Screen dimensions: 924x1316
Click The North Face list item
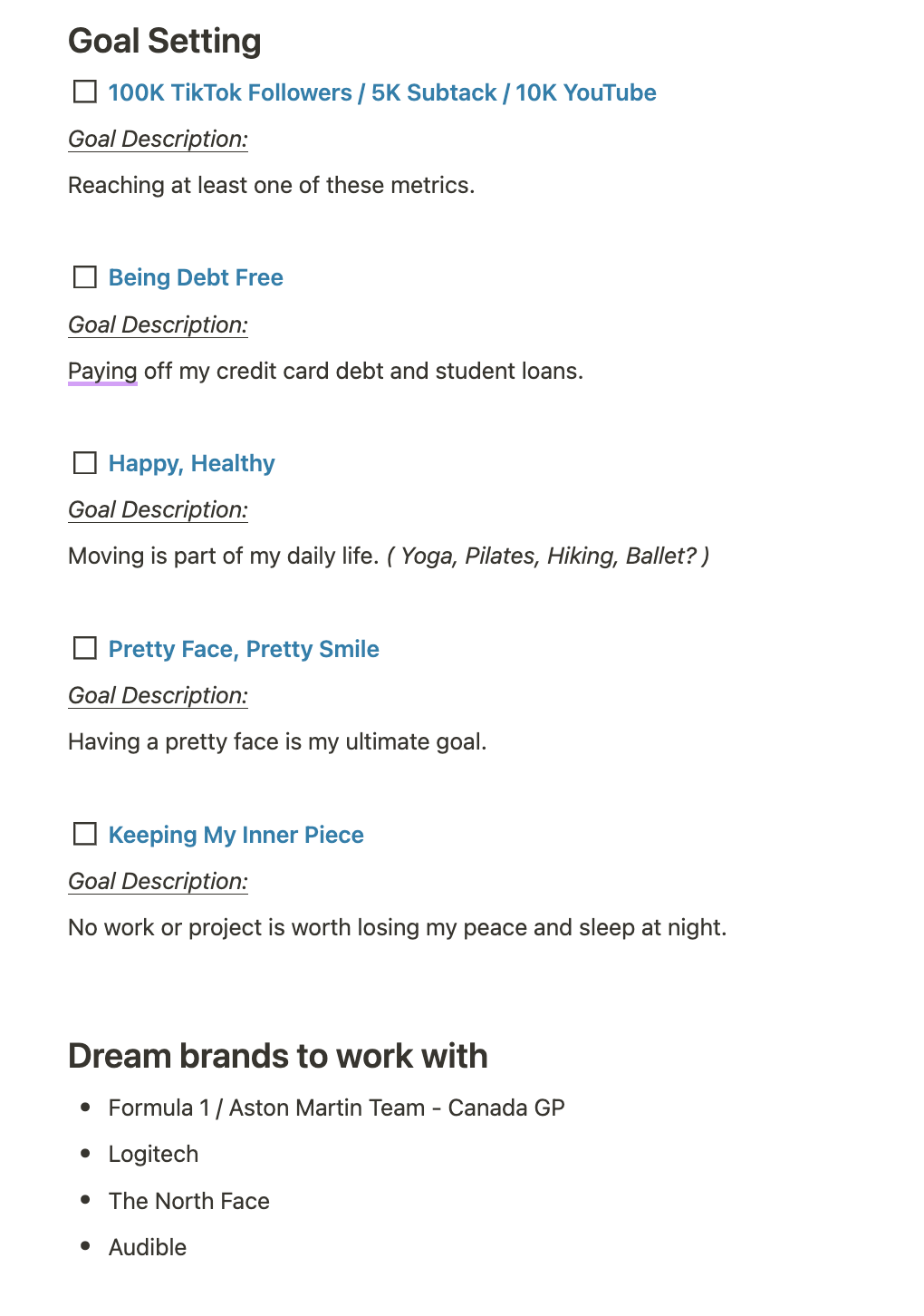point(188,1201)
